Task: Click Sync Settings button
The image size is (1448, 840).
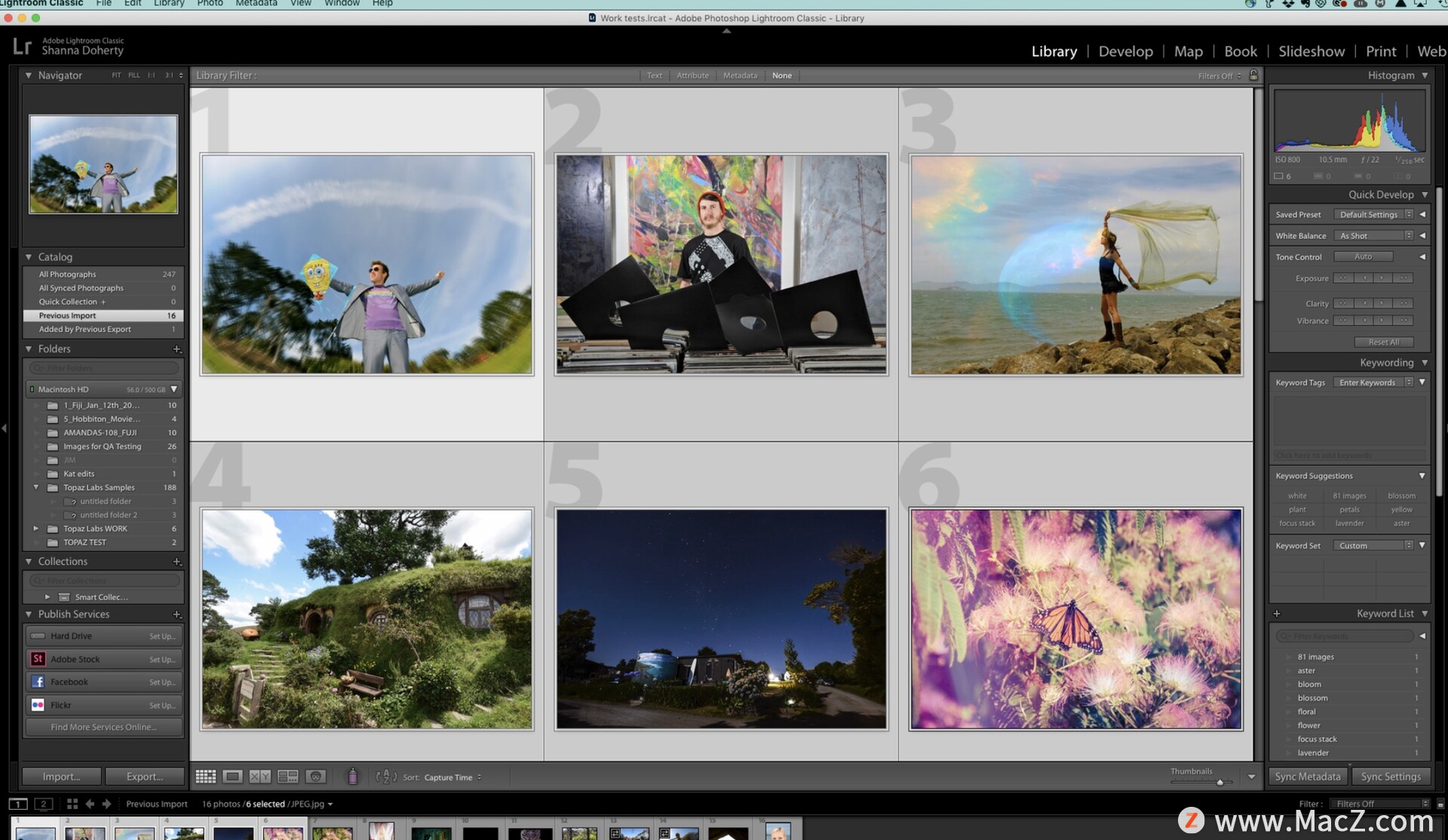Action: click(1391, 777)
